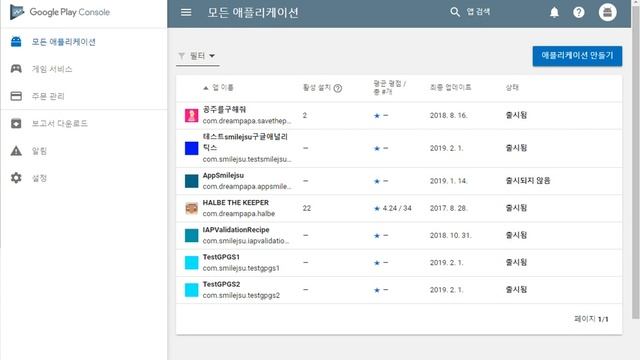Open the 공주를구해줘 app entry
Viewport: 640px width, 360px height.
tap(399, 116)
